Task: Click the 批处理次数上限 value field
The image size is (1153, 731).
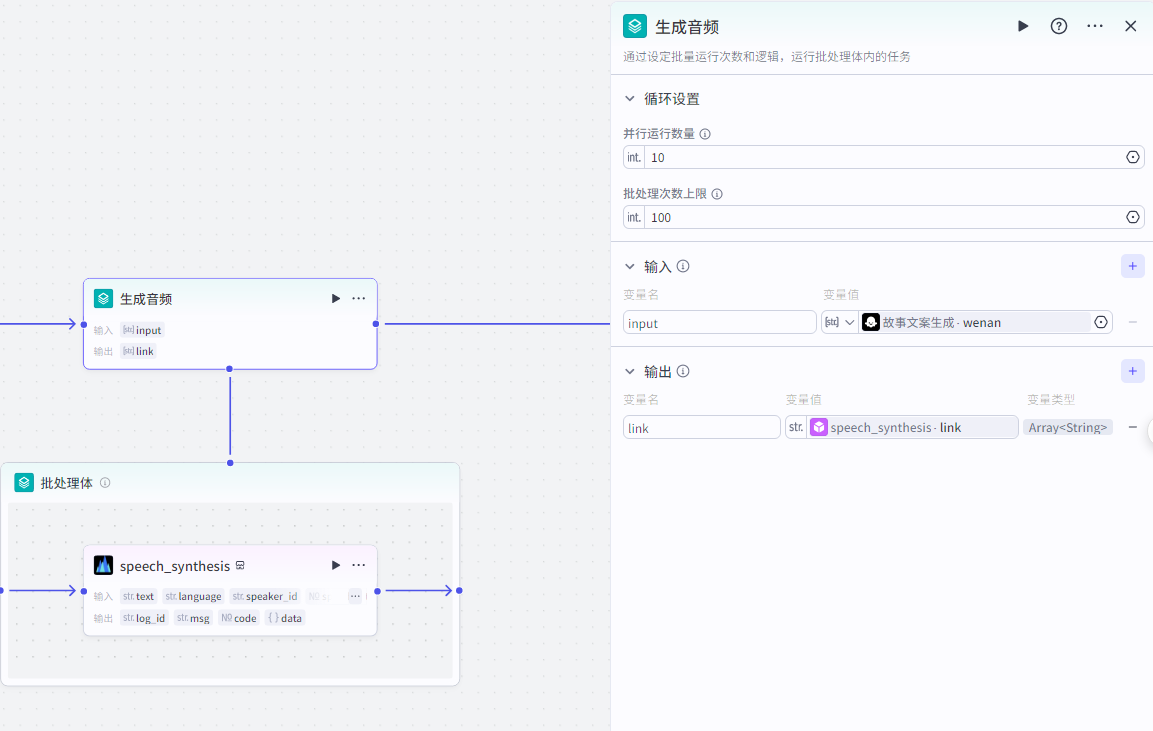Action: click(x=880, y=218)
